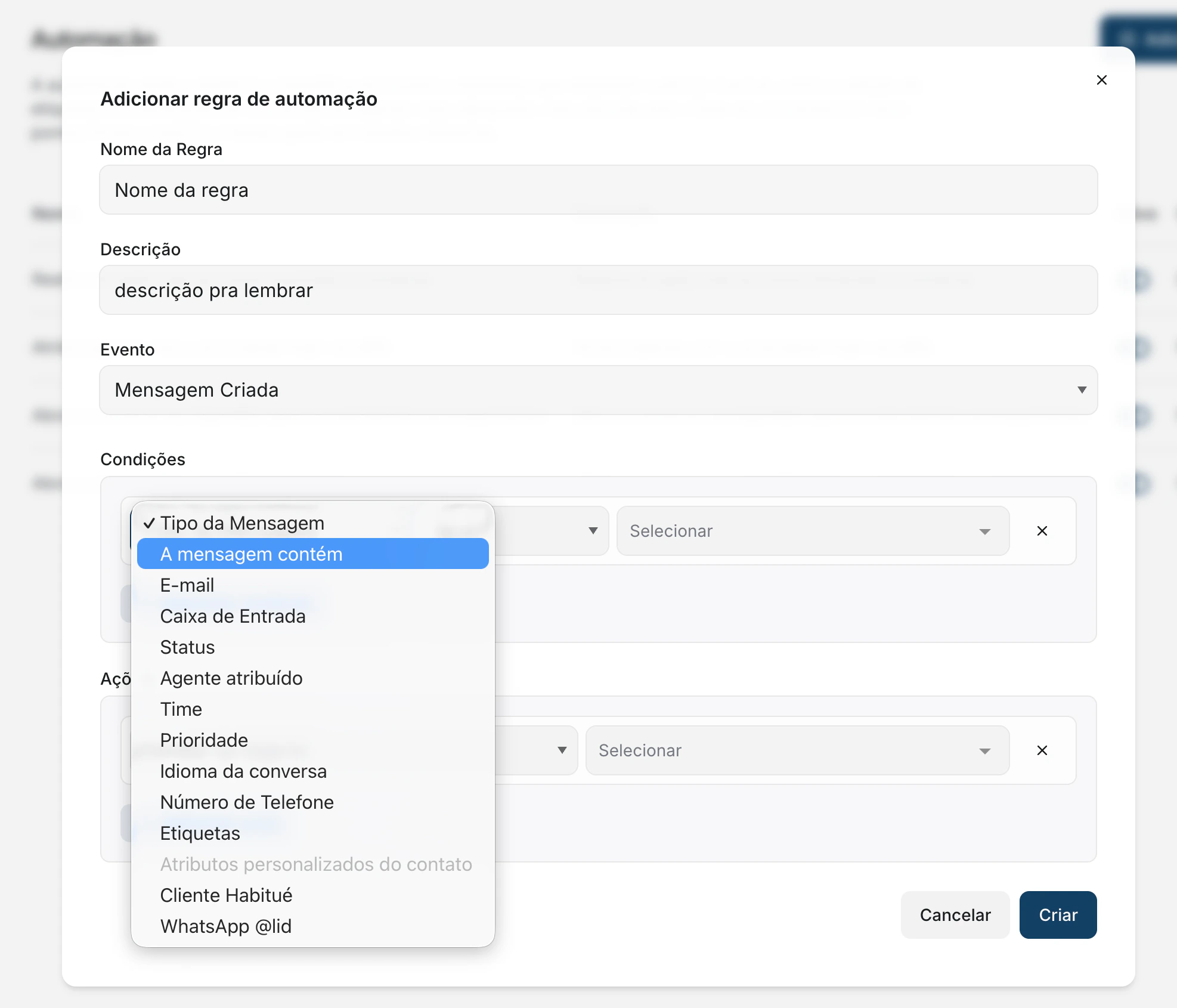Pick 'Etiquetas' from the list
The width and height of the screenshot is (1177, 1008).
[x=312, y=833]
